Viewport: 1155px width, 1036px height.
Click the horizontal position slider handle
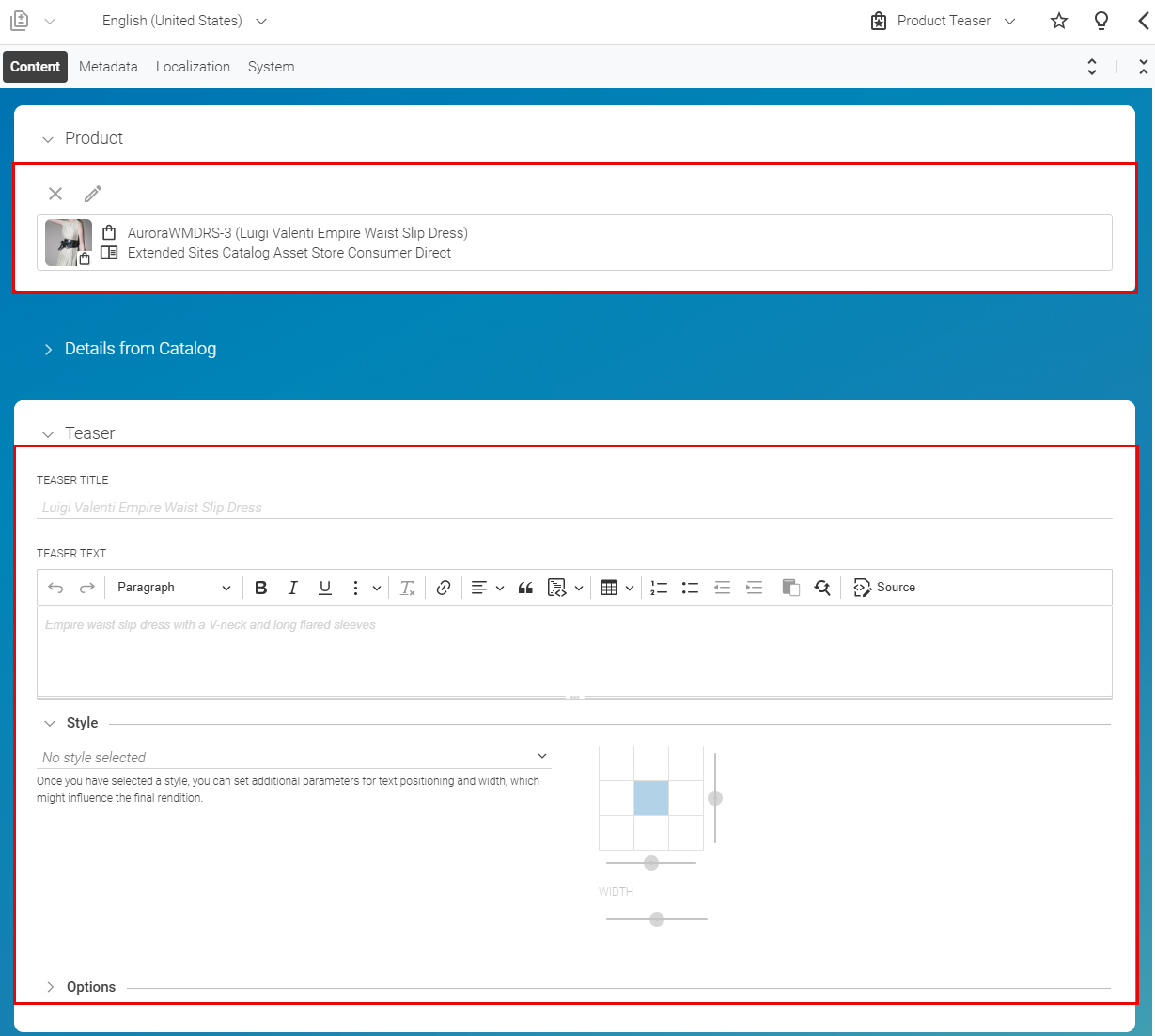click(x=651, y=863)
